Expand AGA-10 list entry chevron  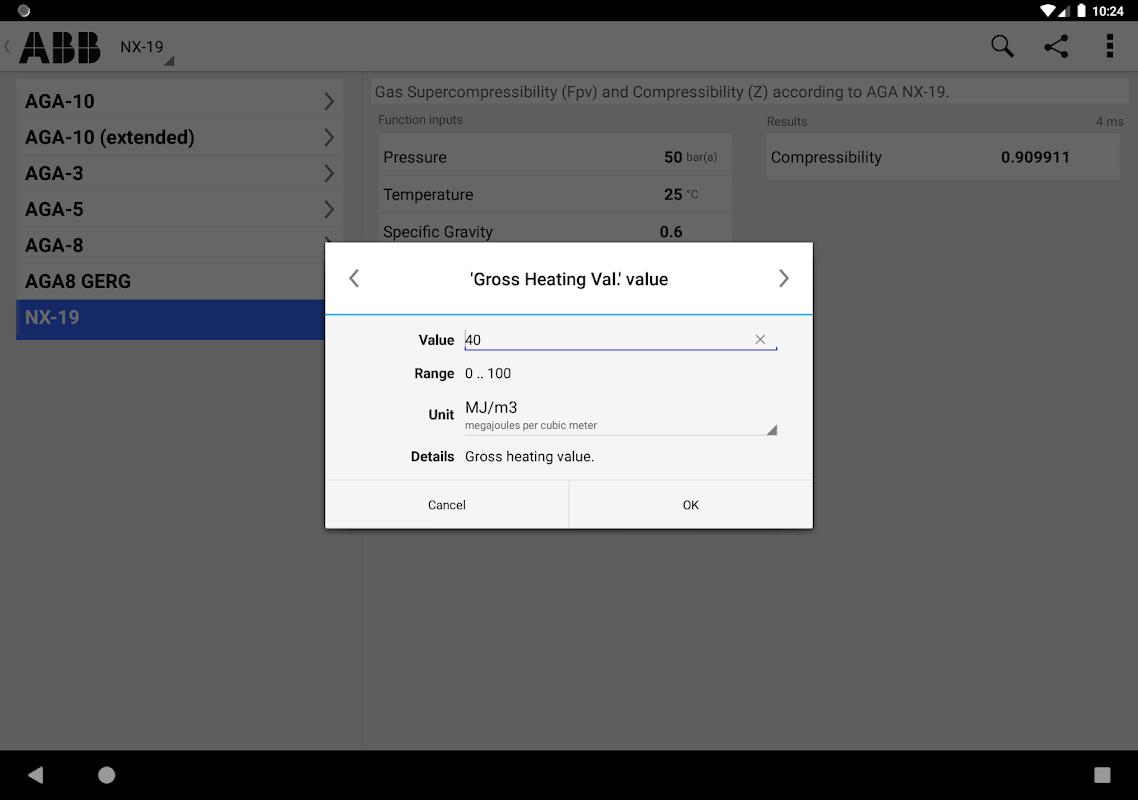pos(329,101)
